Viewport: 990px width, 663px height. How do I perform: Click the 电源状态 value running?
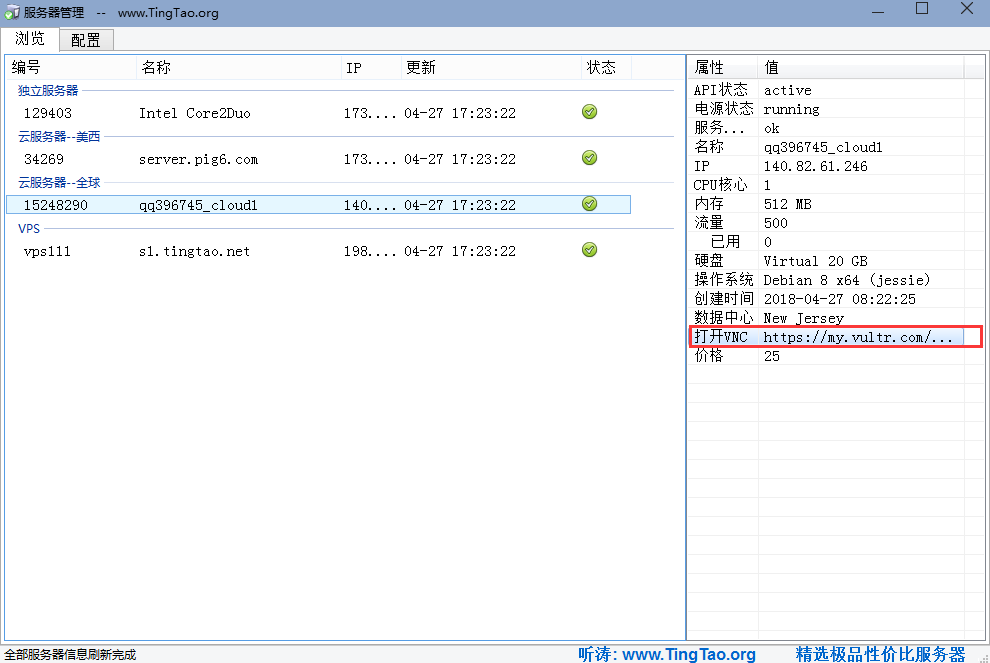[x=791, y=109]
